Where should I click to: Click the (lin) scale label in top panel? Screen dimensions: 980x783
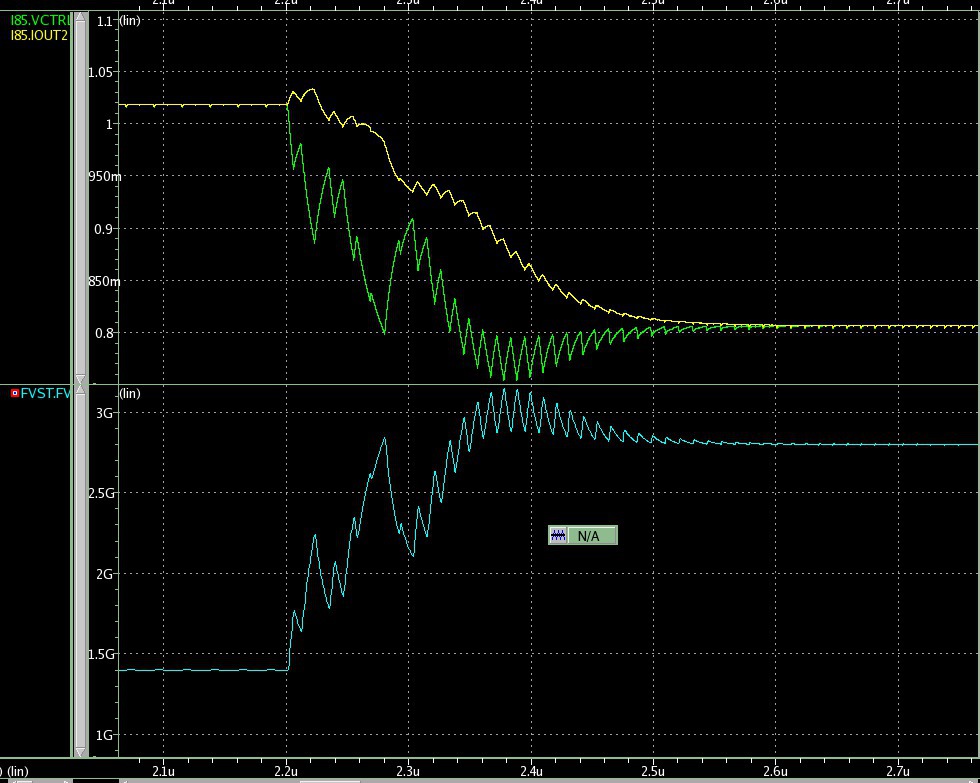point(130,20)
